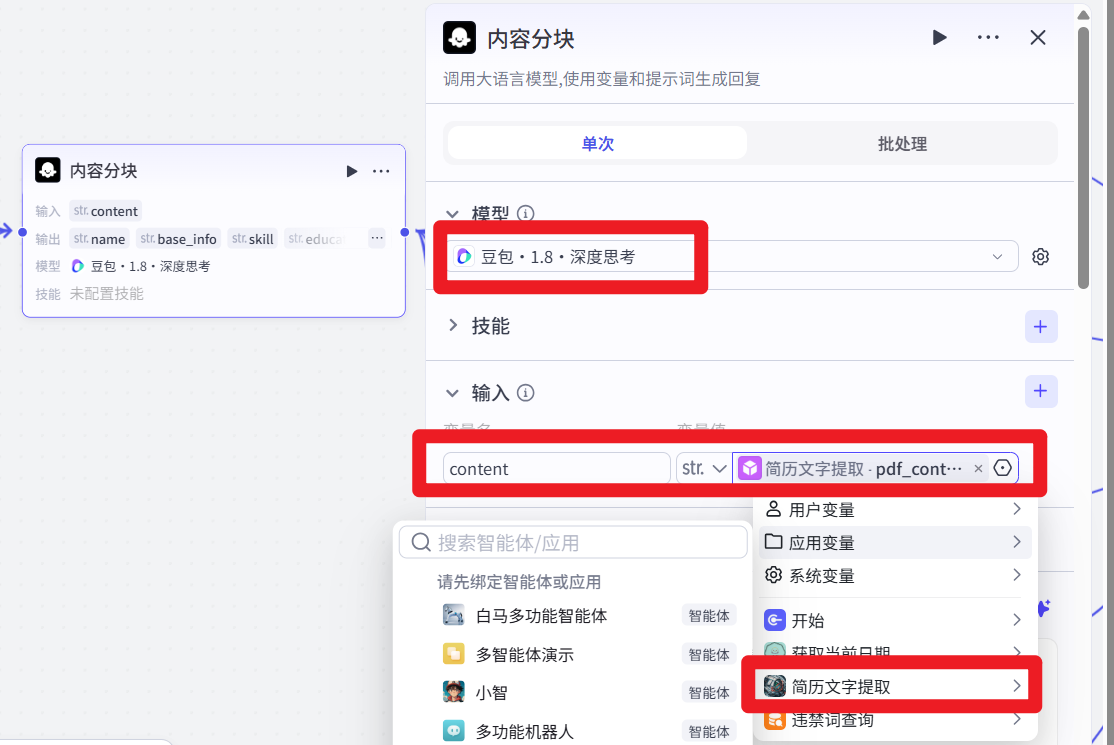This screenshot has height=745, width=1114.
Task: Click str.content input tag on card
Action: point(106,211)
